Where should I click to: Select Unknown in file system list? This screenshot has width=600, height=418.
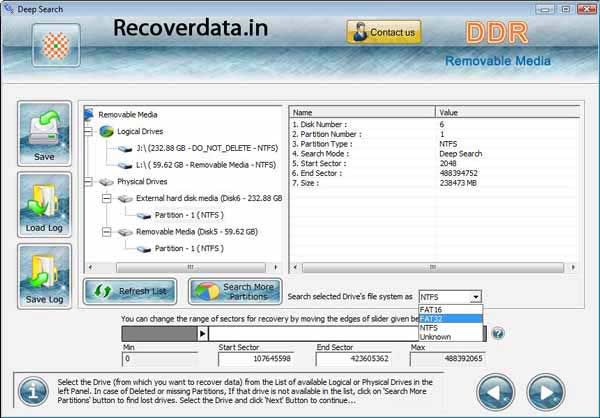[437, 336]
